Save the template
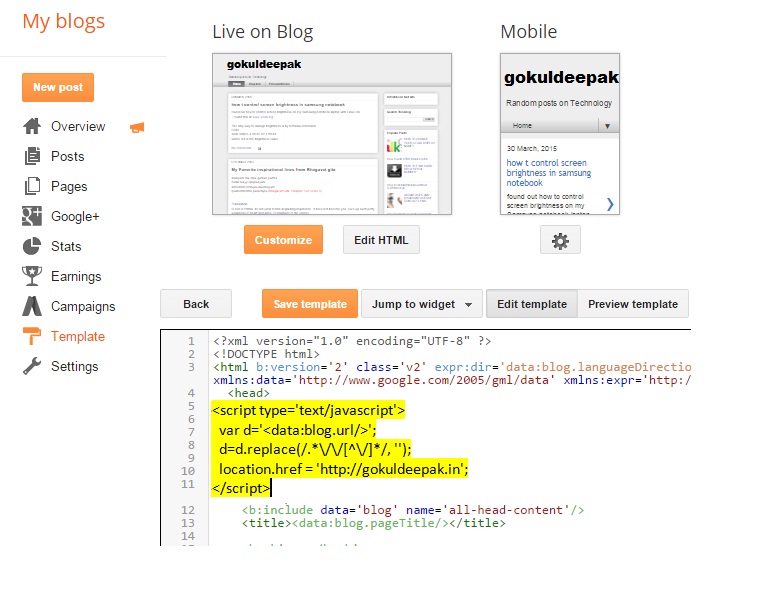772x592 pixels. (x=310, y=304)
